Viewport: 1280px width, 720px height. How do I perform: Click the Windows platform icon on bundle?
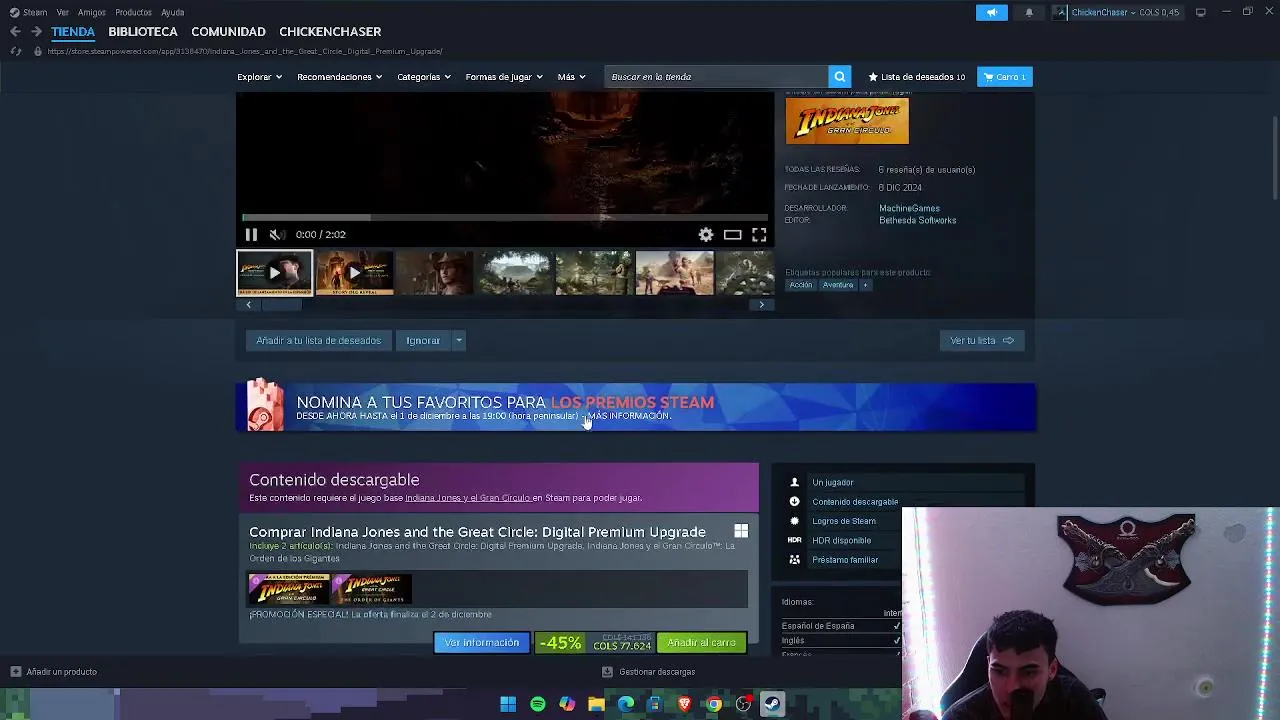741,532
